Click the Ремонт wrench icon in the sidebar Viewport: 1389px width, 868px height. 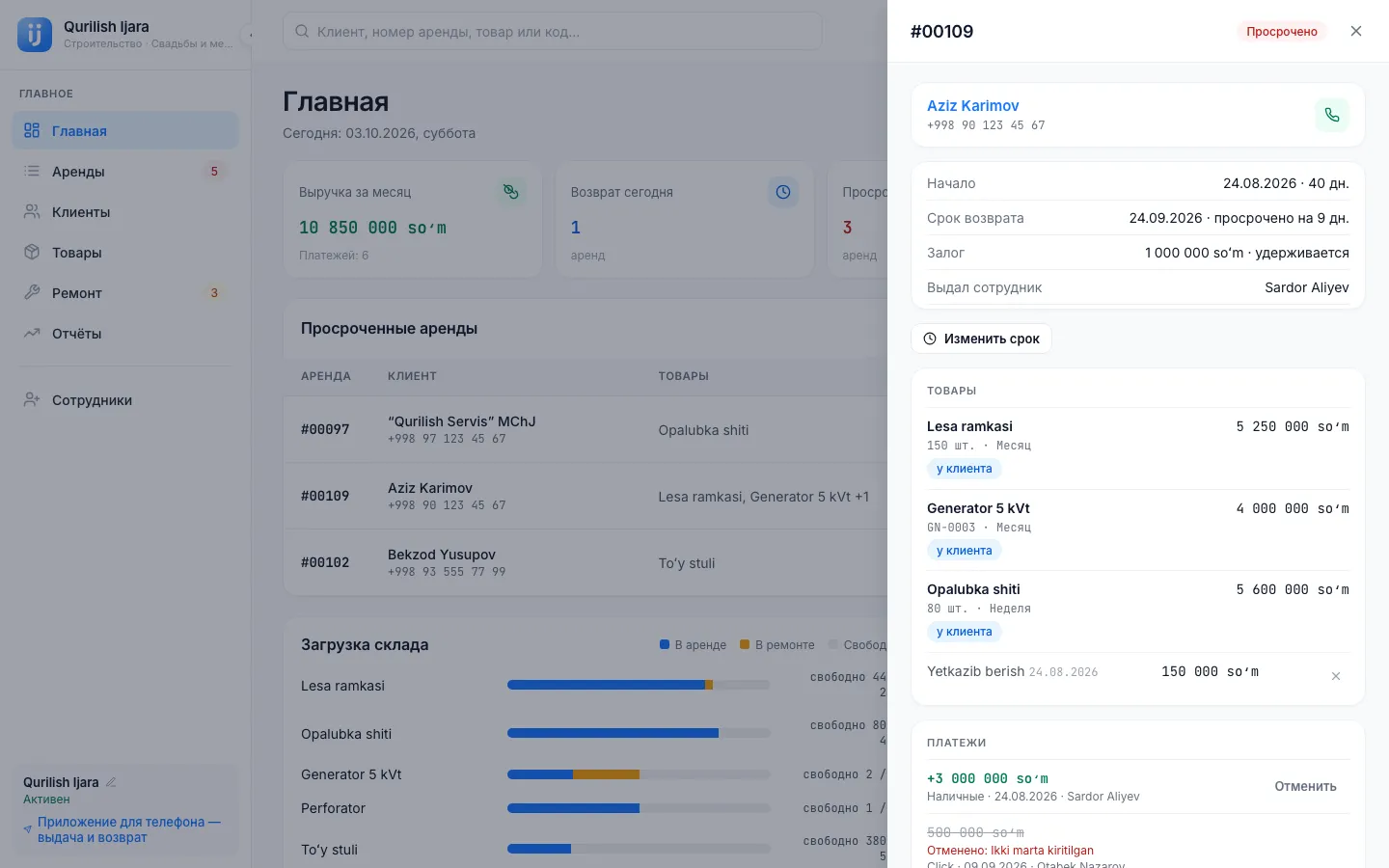[32, 292]
